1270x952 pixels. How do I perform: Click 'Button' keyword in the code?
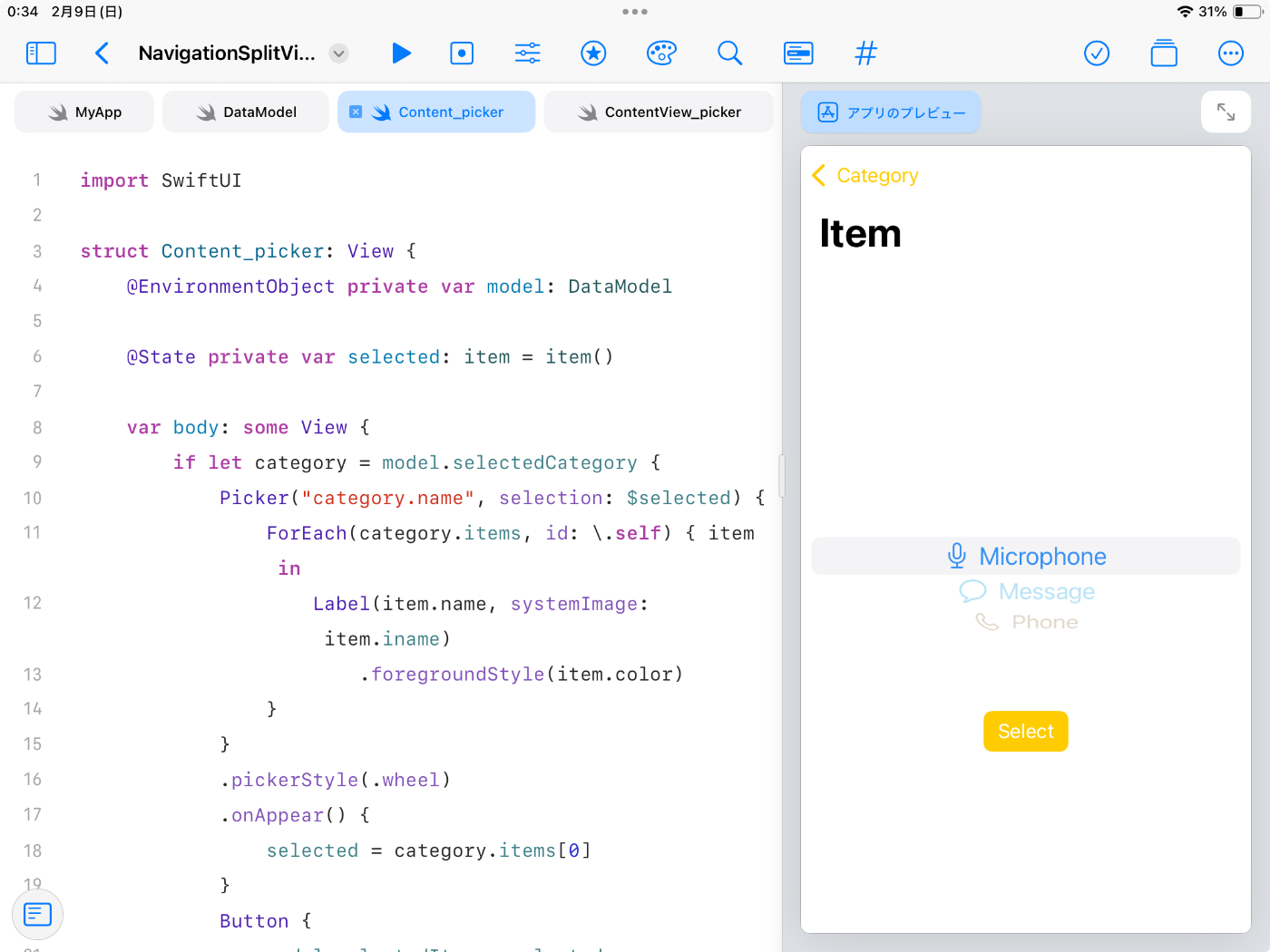254,921
